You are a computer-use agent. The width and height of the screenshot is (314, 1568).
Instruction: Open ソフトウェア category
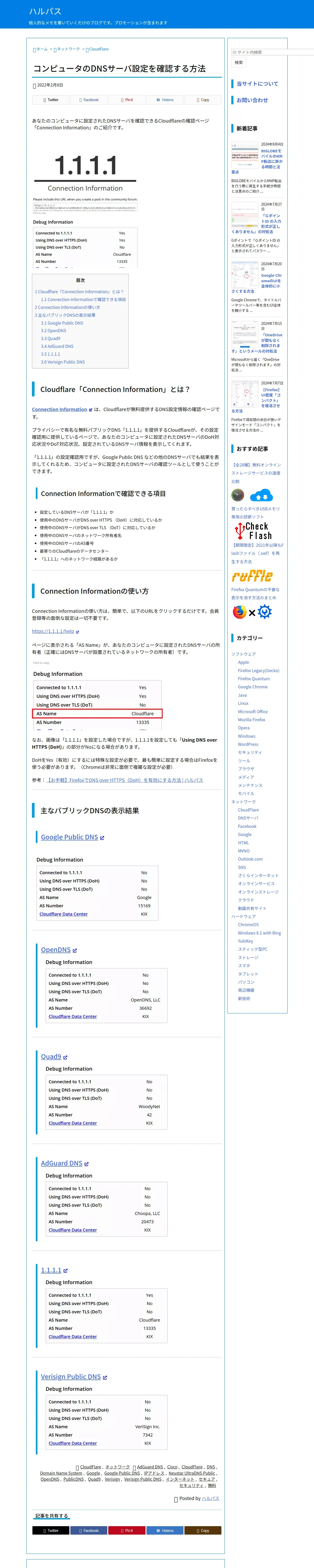(243, 654)
